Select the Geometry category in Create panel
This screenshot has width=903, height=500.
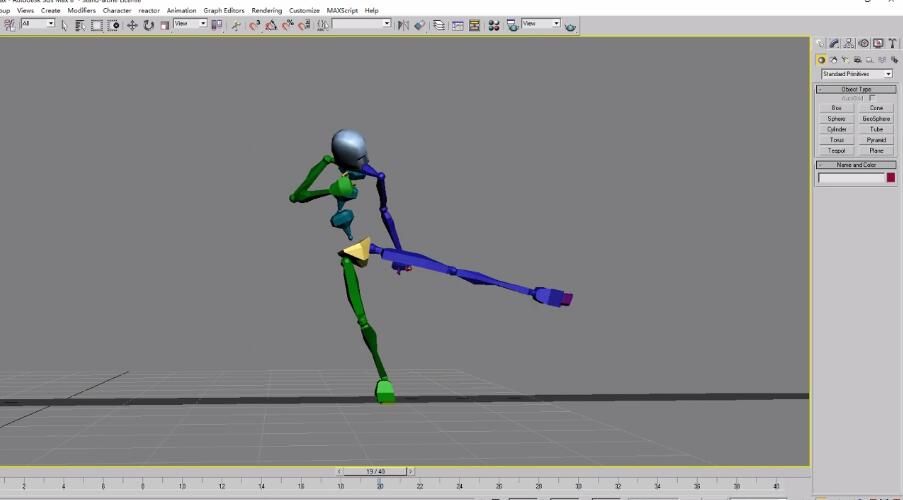pyautogui.click(x=821, y=60)
